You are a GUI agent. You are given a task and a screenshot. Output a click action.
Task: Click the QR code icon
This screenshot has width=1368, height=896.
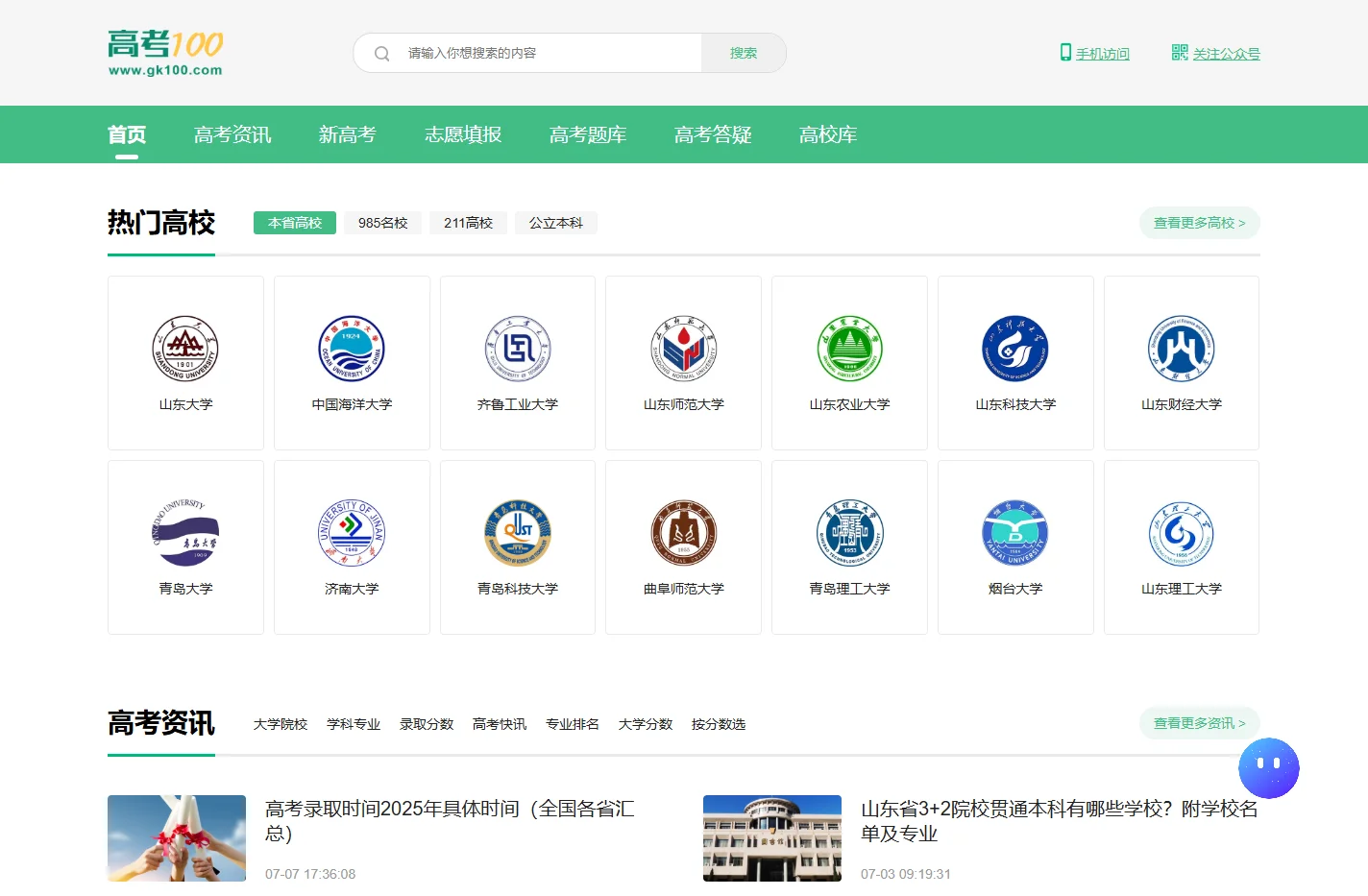point(1180,52)
